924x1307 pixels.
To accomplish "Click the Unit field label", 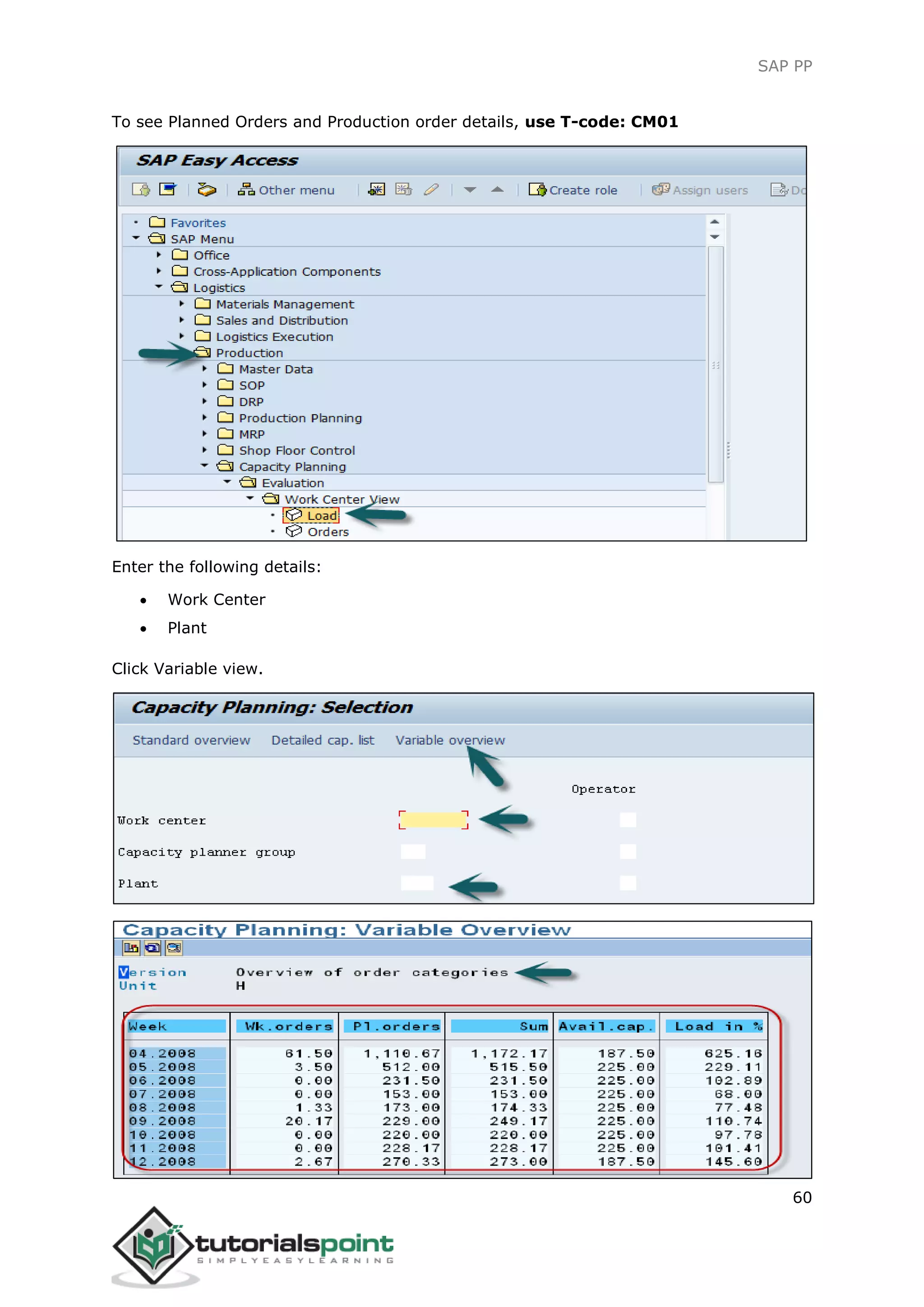I will coord(138,986).
